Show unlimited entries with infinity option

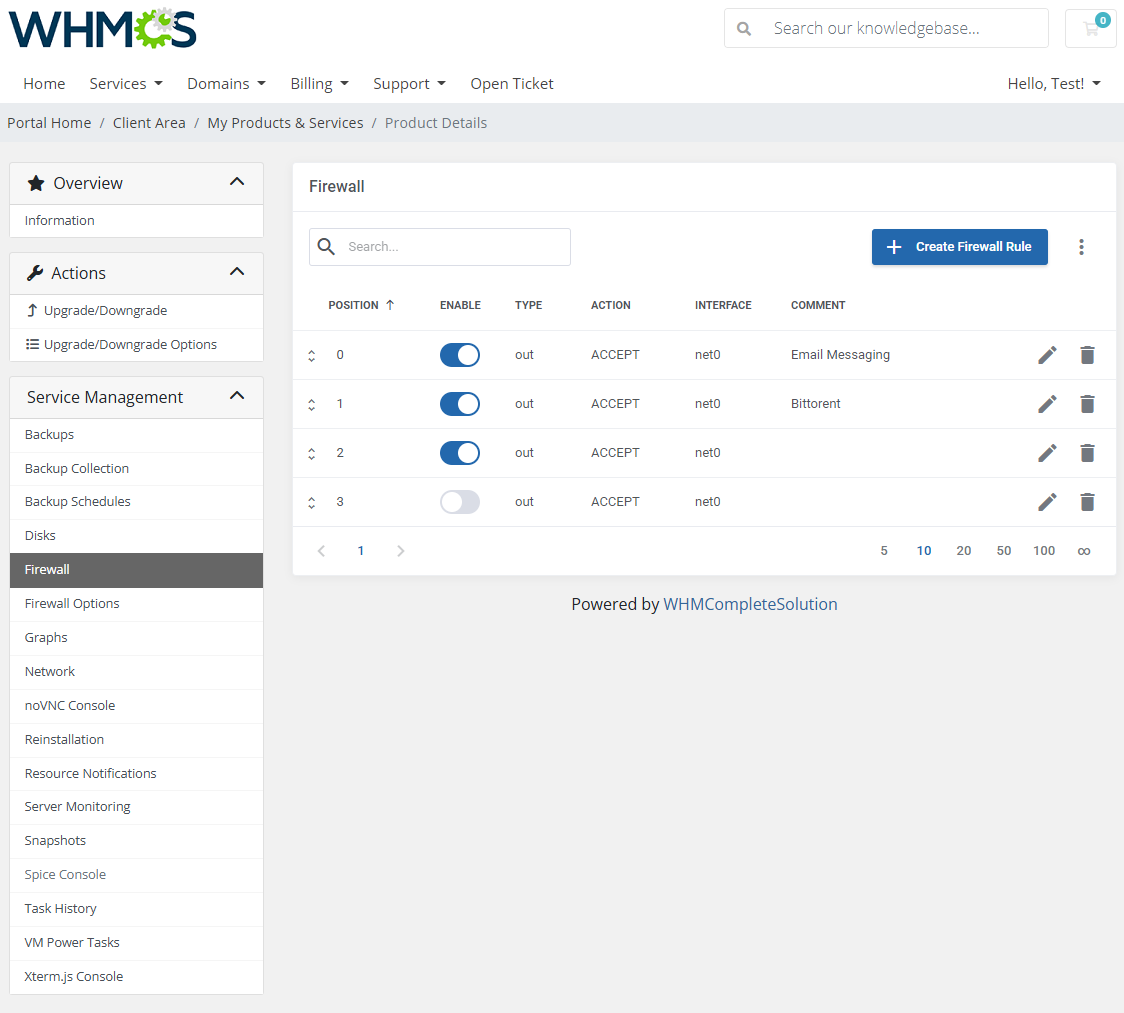1084,551
